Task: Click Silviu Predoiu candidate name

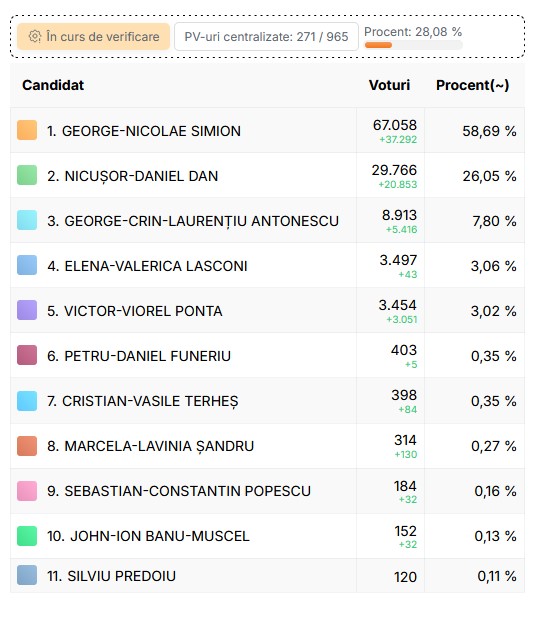Action: [111, 576]
